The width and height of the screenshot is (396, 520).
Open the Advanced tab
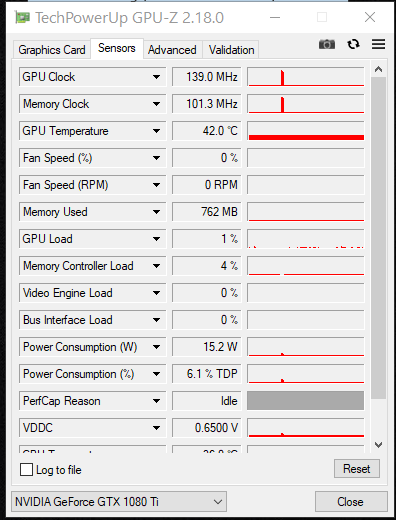click(x=172, y=50)
